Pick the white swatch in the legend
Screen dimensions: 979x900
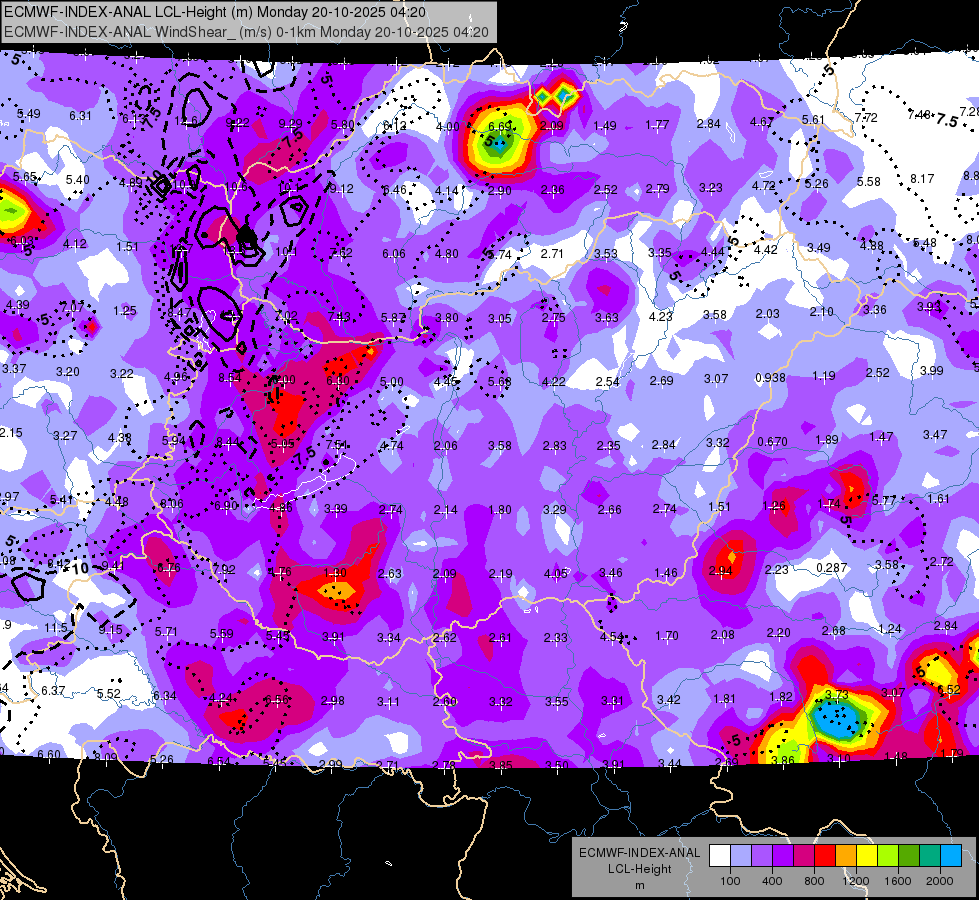pyautogui.click(x=720, y=856)
